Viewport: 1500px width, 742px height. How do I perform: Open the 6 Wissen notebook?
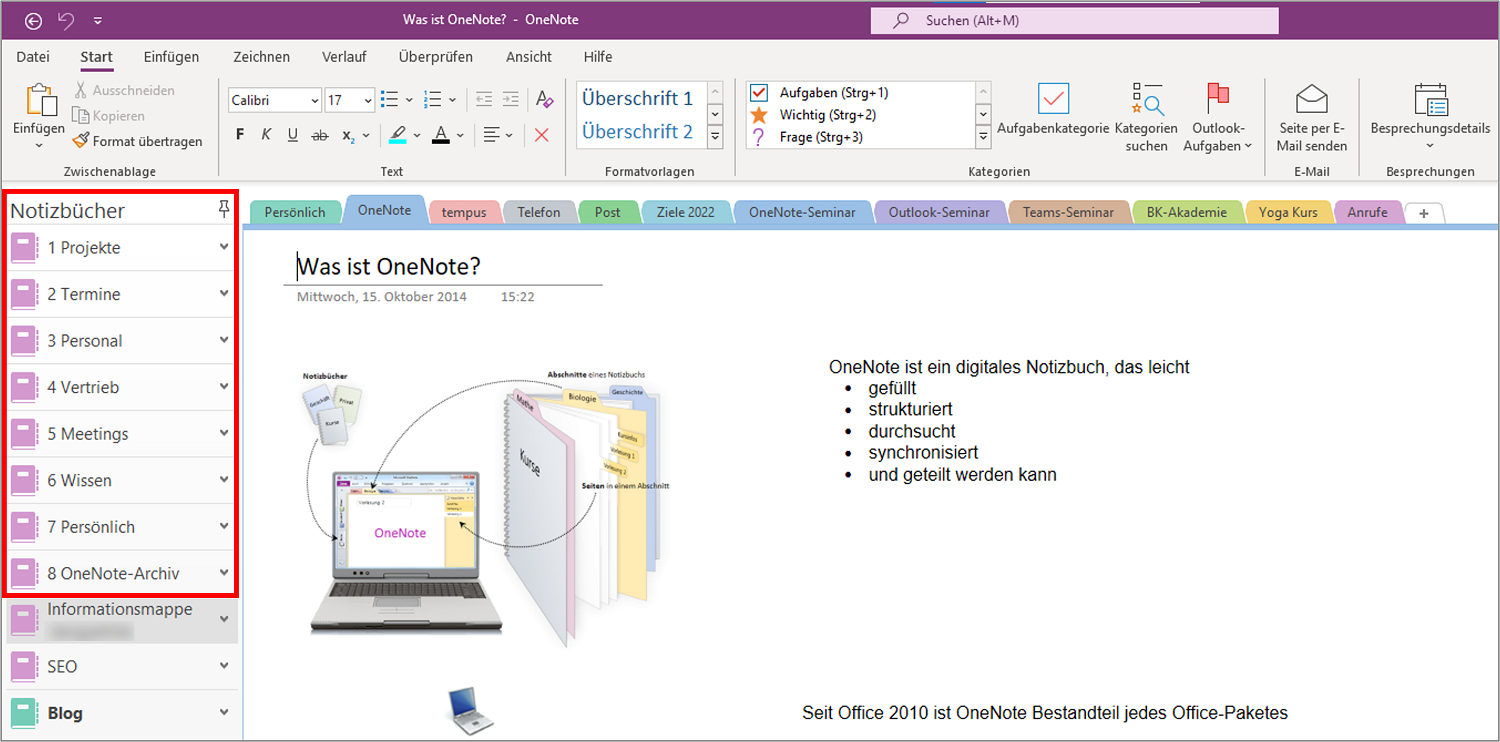120,480
